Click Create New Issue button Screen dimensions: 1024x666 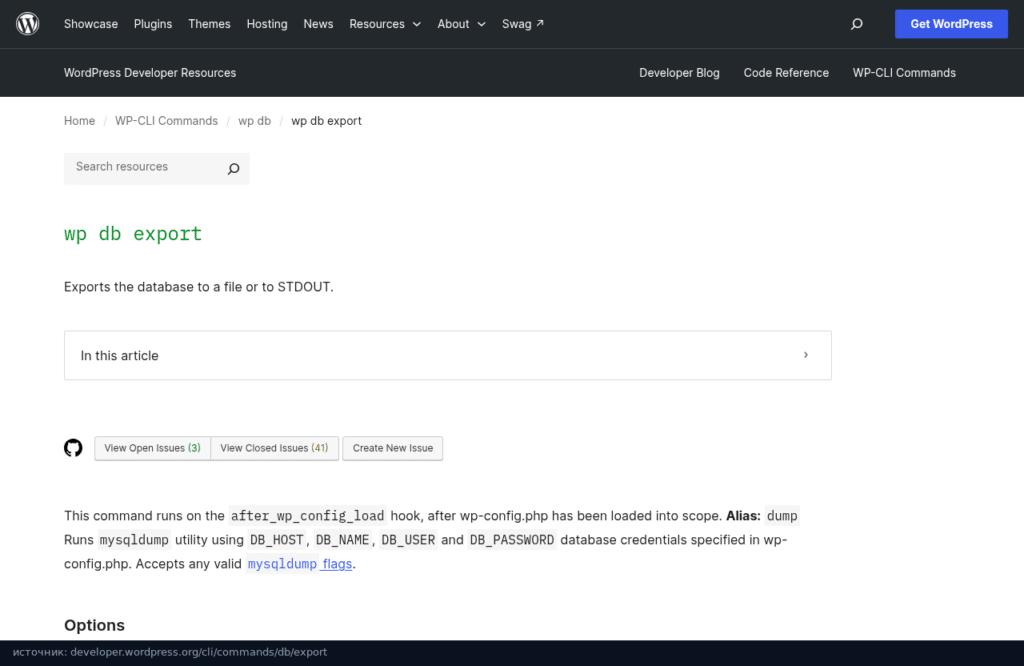(392, 448)
